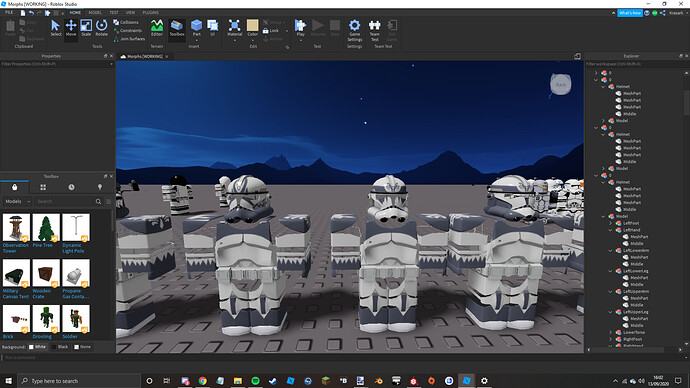Click the Undo arrow in quick access
Image resolution: width=690 pixels, height=388 pixels.
(x=31, y=13)
